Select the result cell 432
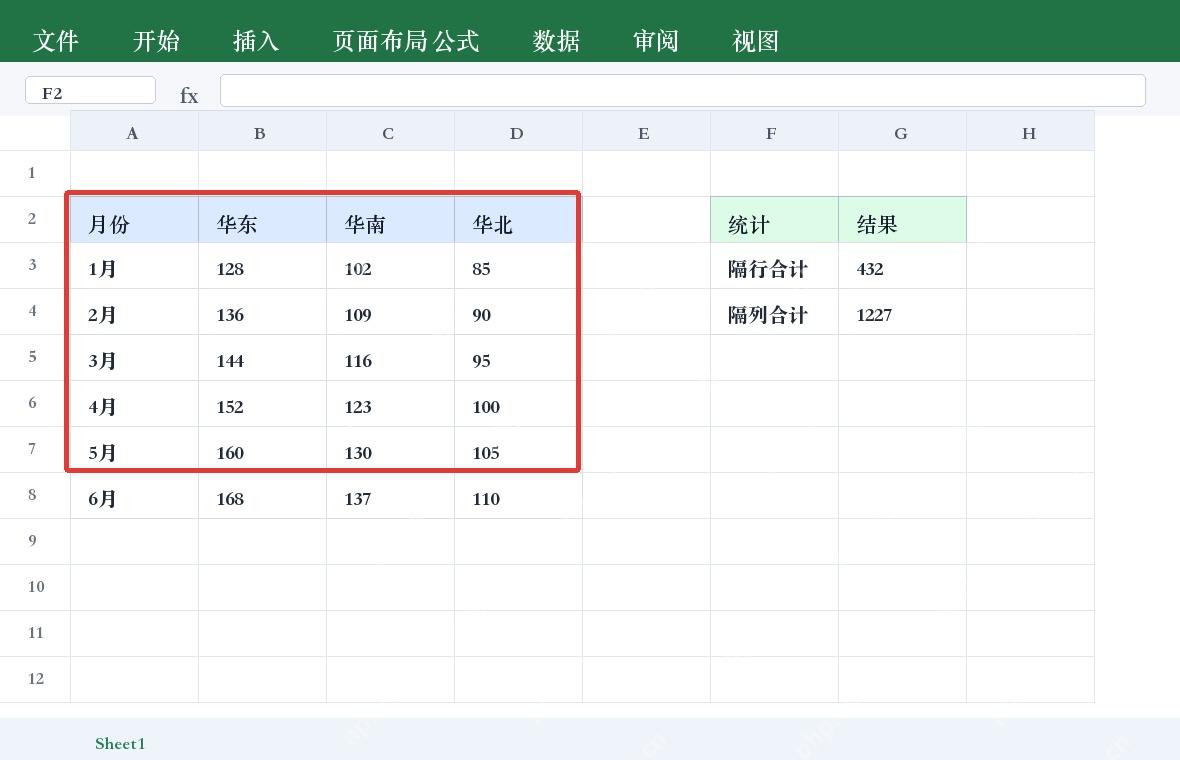Image resolution: width=1180 pixels, height=760 pixels. [902, 266]
